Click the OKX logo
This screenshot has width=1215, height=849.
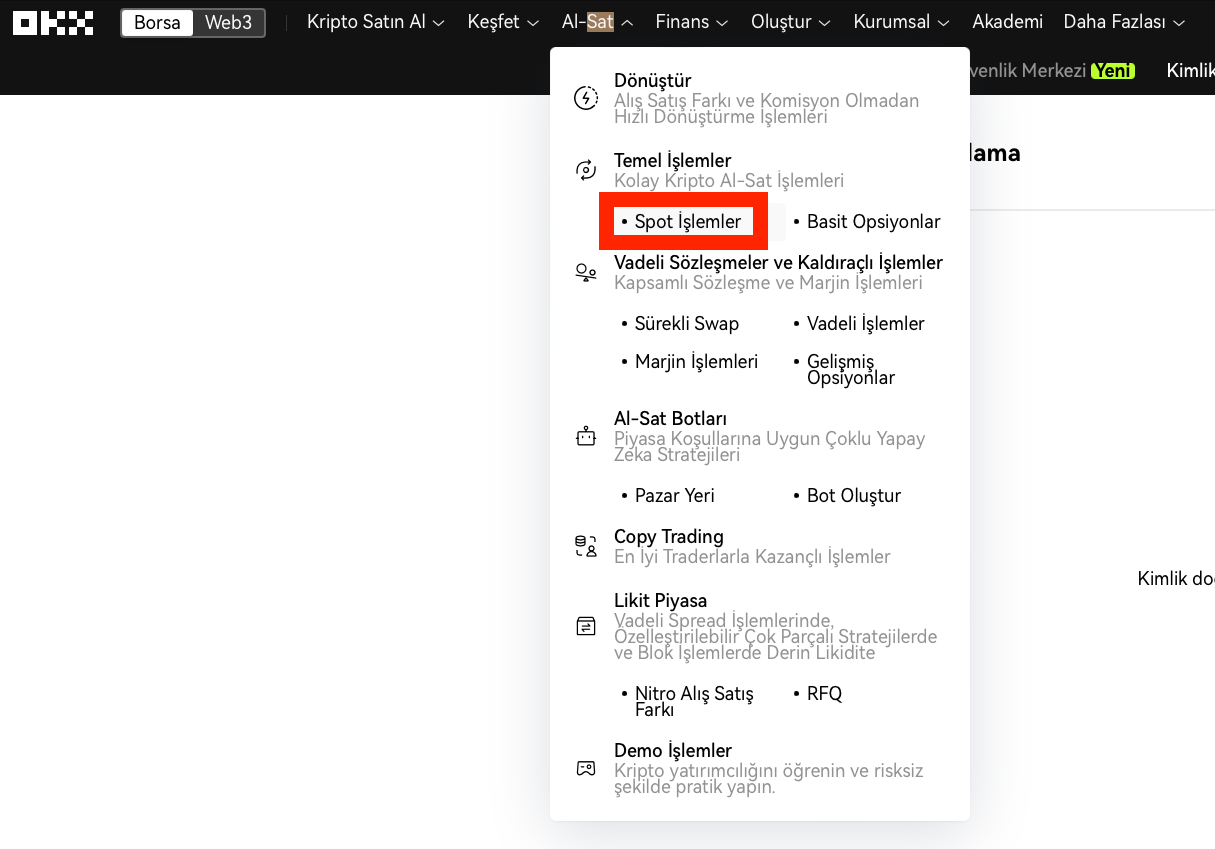(53, 22)
